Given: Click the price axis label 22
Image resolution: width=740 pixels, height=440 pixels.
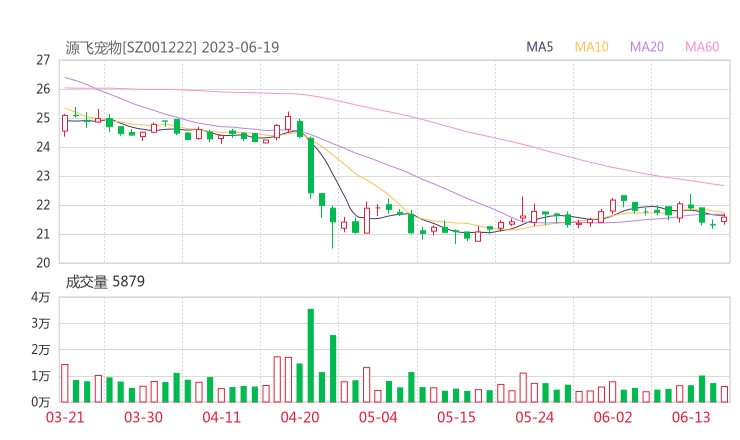Looking at the screenshot, I should click(x=43, y=205).
